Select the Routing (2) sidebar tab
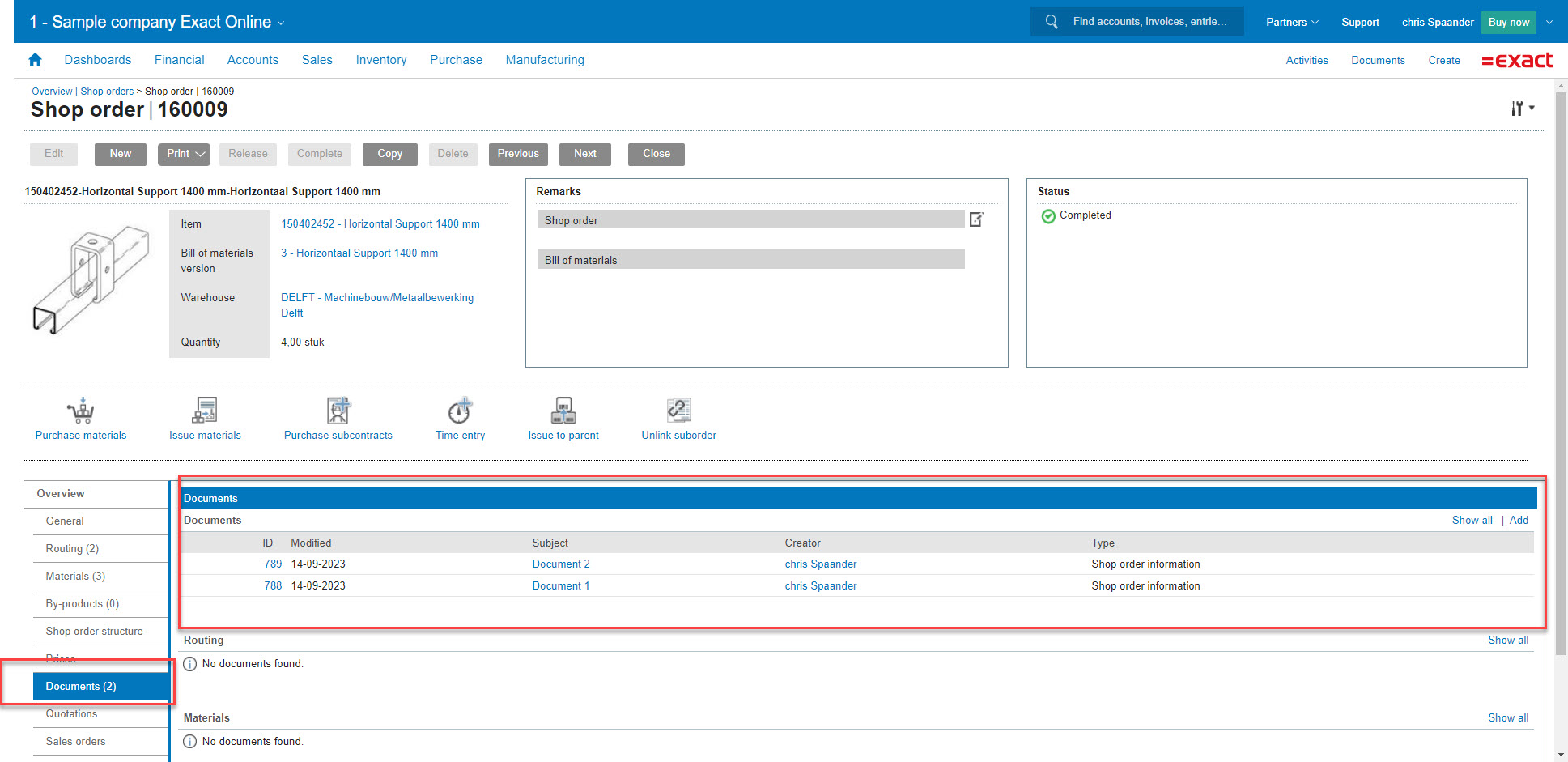1568x762 pixels. coord(100,549)
